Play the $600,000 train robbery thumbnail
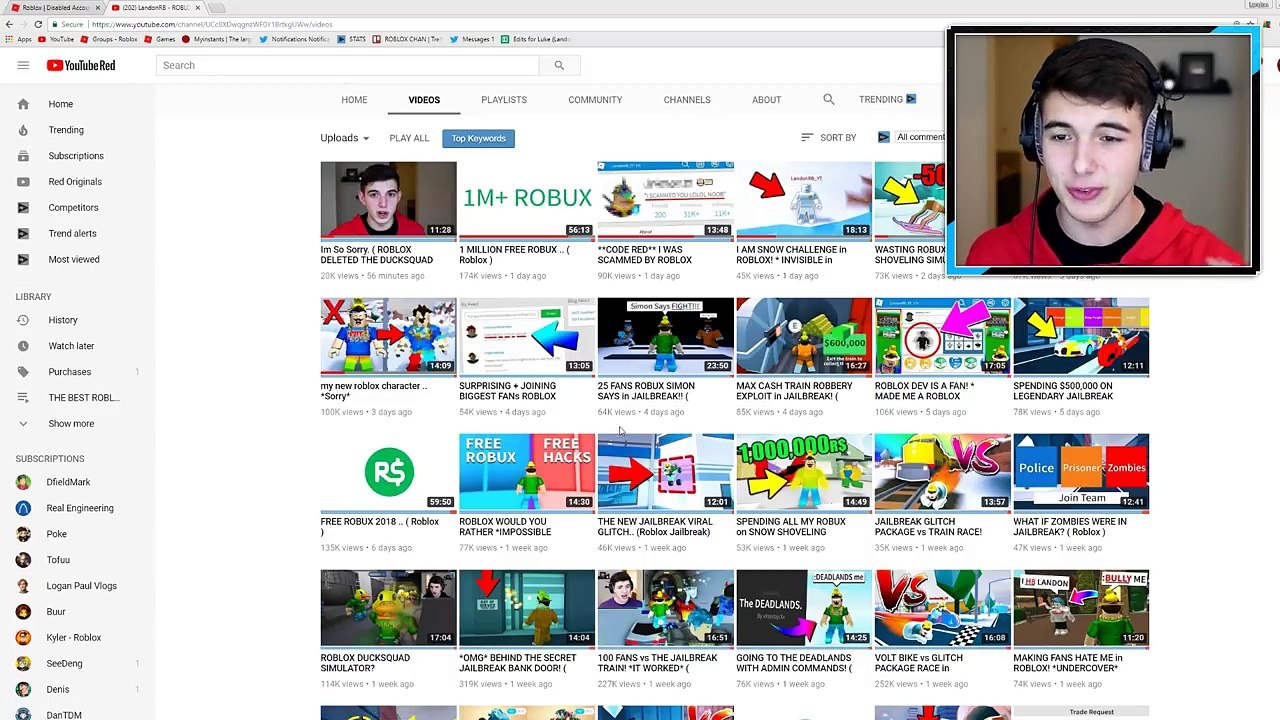 coord(804,336)
